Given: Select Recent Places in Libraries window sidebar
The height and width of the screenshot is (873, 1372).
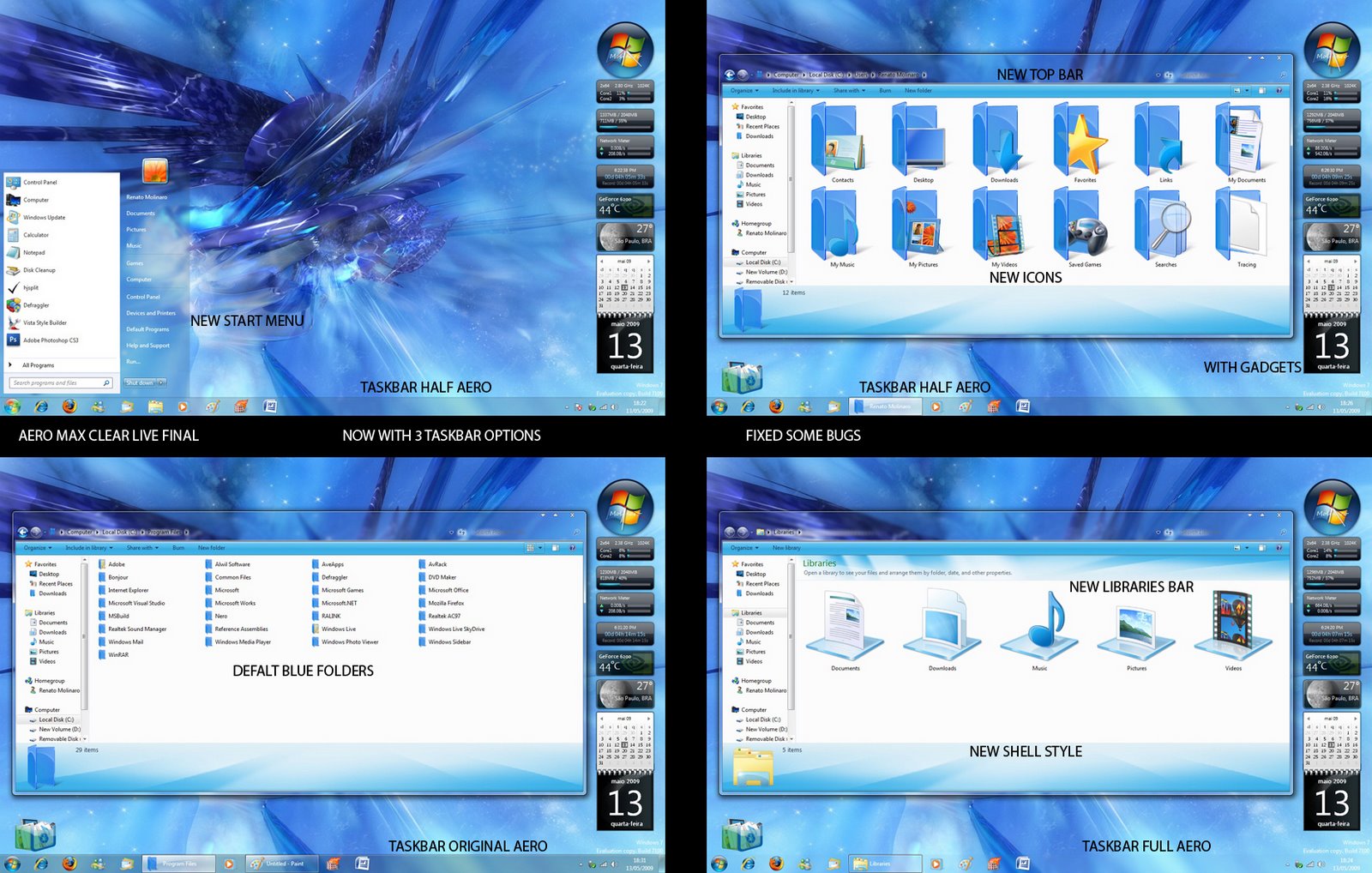Looking at the screenshot, I should (x=757, y=584).
